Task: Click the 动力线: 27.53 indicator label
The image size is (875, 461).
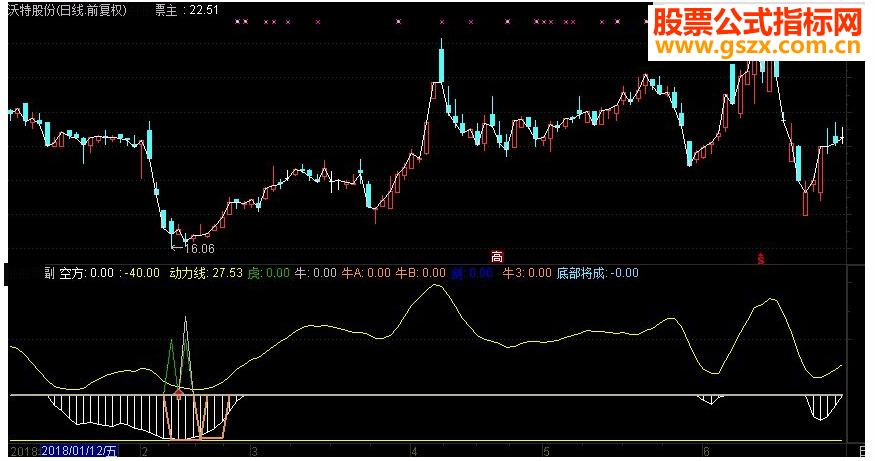Action: point(206,273)
